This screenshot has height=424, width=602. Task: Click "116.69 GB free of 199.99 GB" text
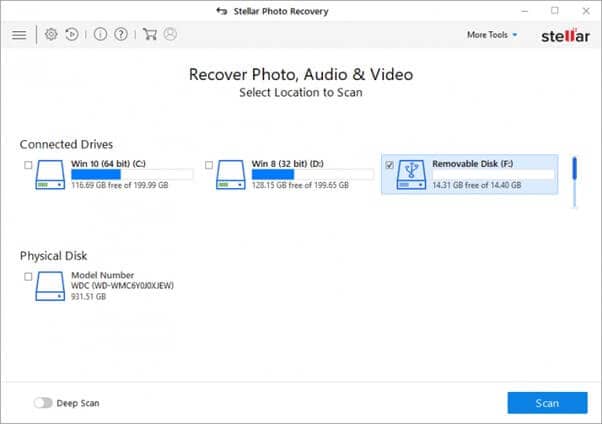pyautogui.click(x=120, y=185)
